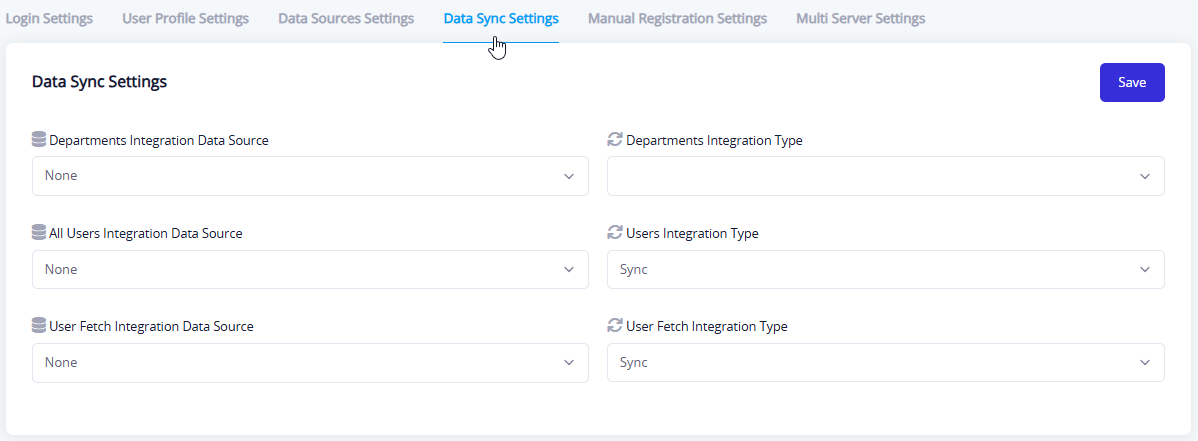
Task: Click chevron arrow of User Fetch Integration Data Source
Action: pos(569,363)
